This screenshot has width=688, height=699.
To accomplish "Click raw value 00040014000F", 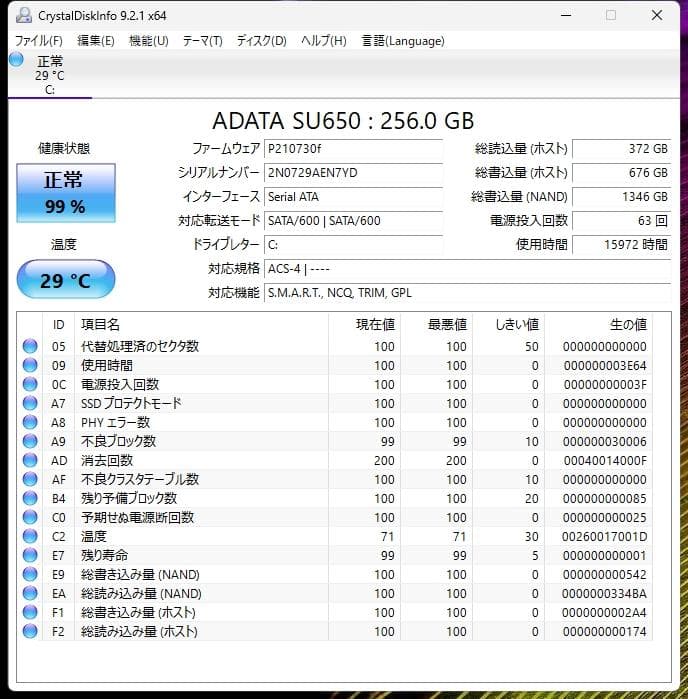I will [605, 461].
